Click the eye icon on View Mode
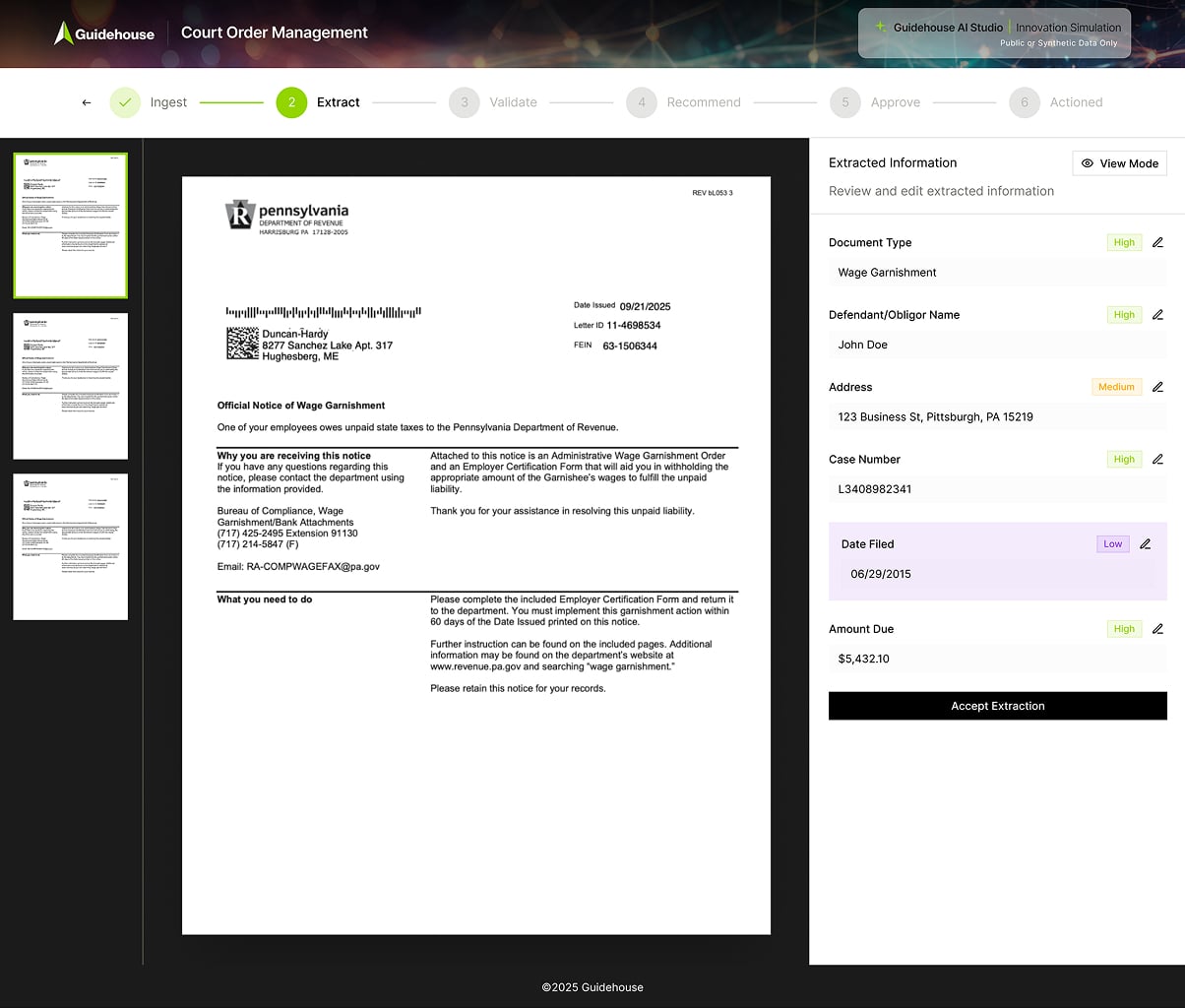Screen dimensions: 1185x1008 (1087, 162)
